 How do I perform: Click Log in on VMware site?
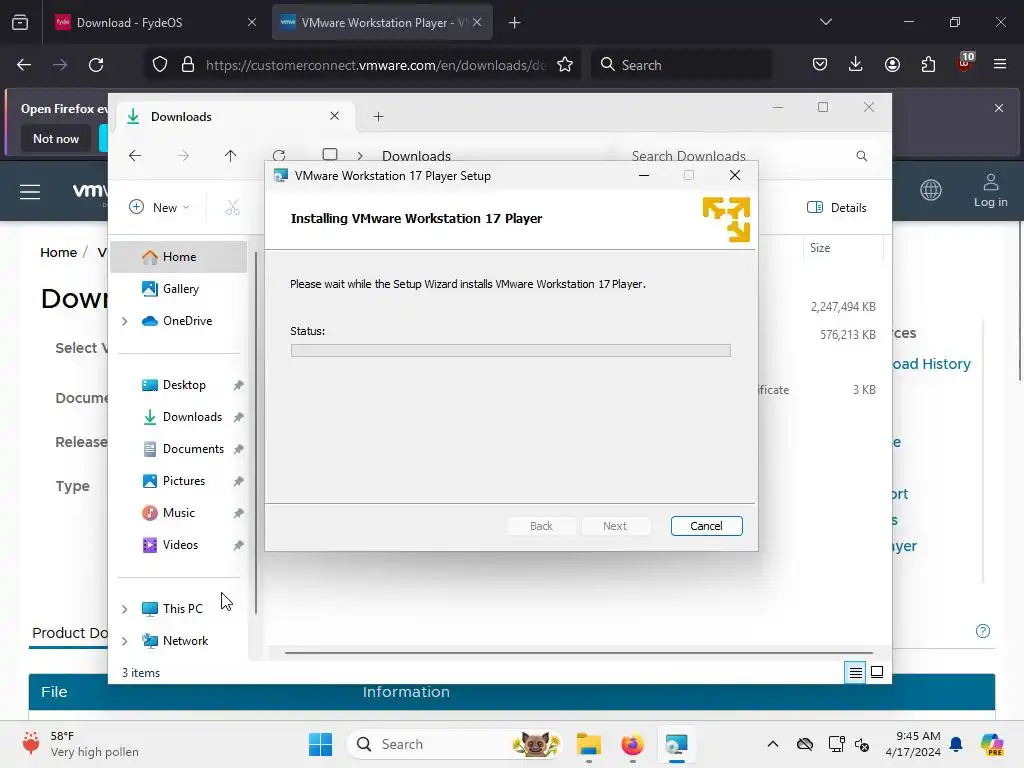coord(990,191)
